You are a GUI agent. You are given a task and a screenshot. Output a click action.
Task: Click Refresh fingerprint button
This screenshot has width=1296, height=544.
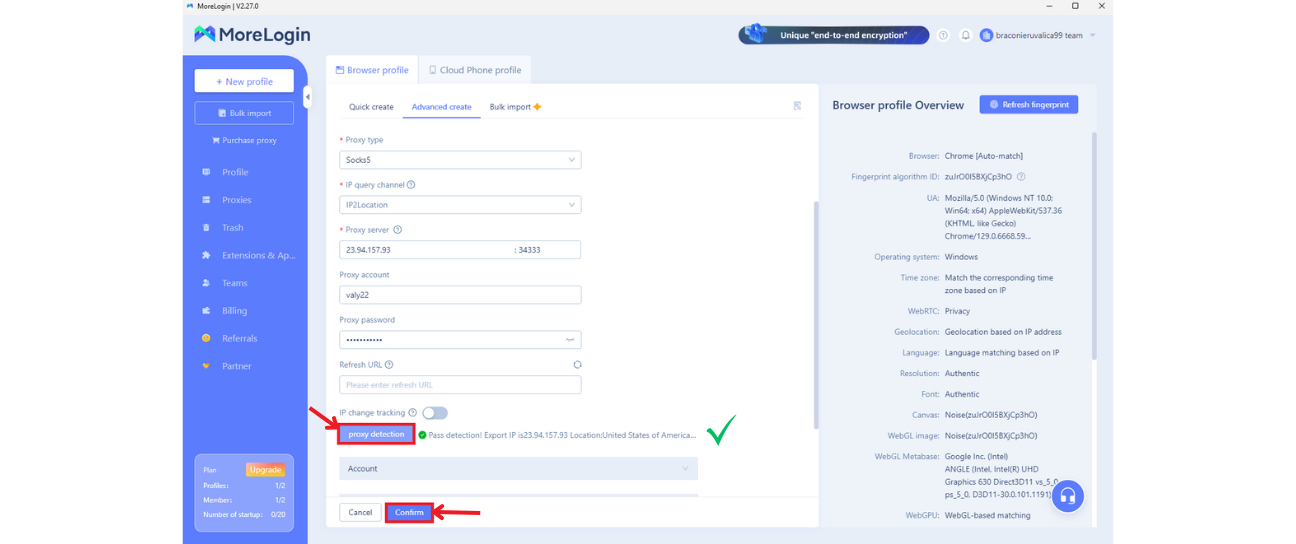coord(1028,104)
